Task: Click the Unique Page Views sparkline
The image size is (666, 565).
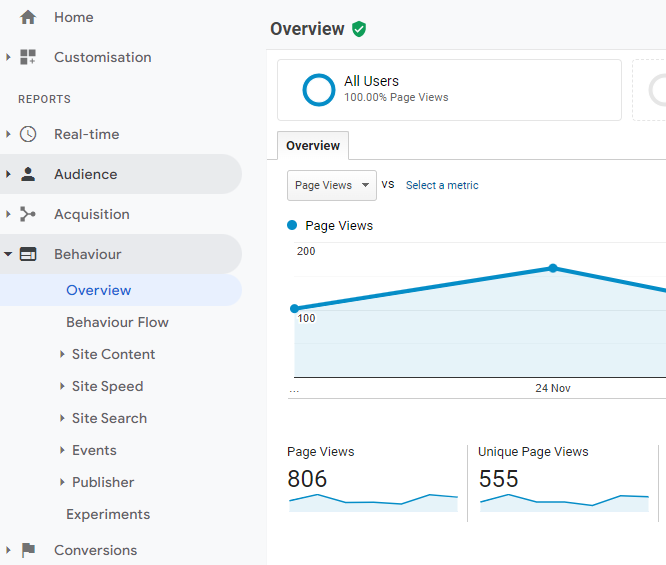Action: pyautogui.click(x=564, y=501)
